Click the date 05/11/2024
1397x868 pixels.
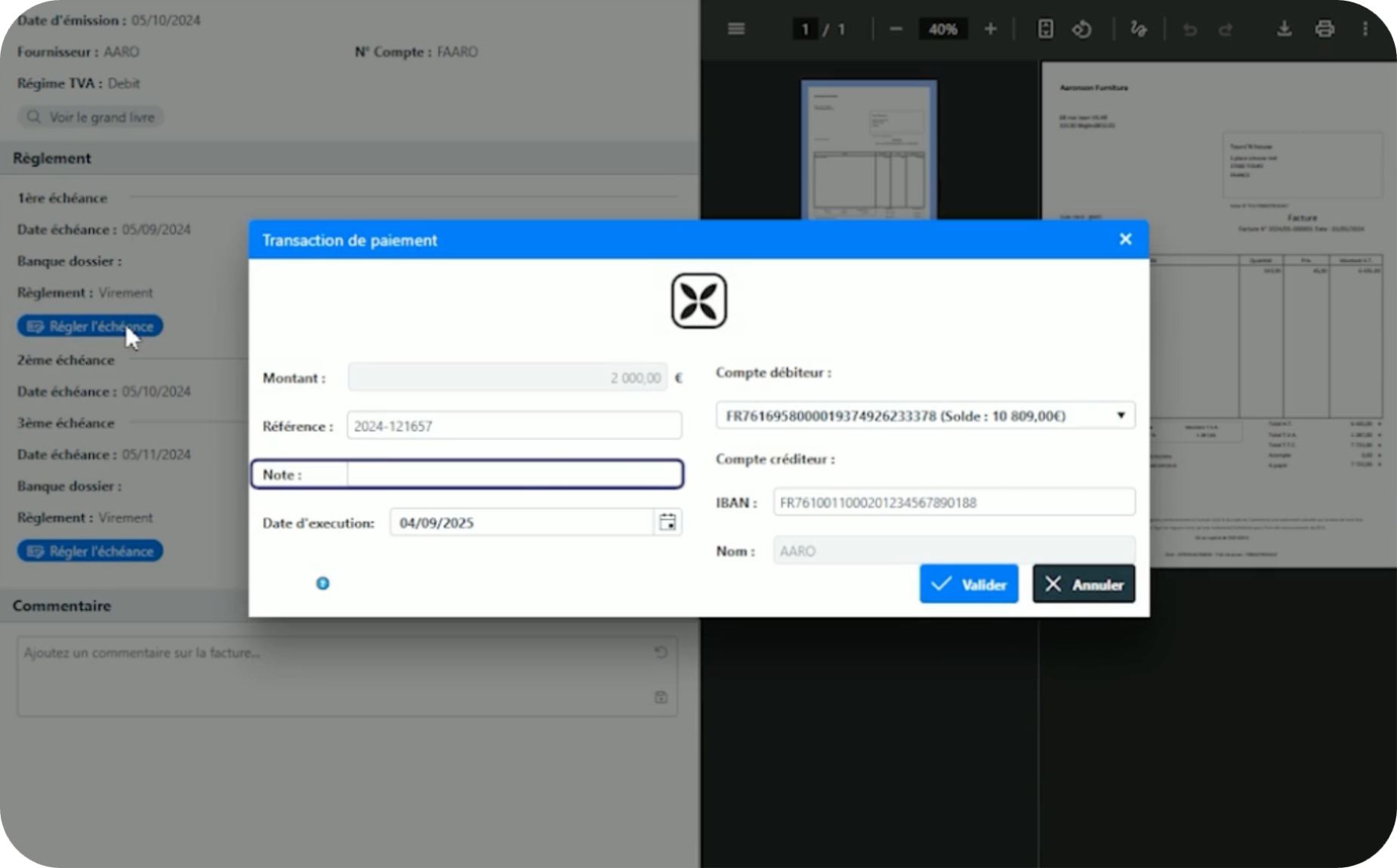coord(156,454)
